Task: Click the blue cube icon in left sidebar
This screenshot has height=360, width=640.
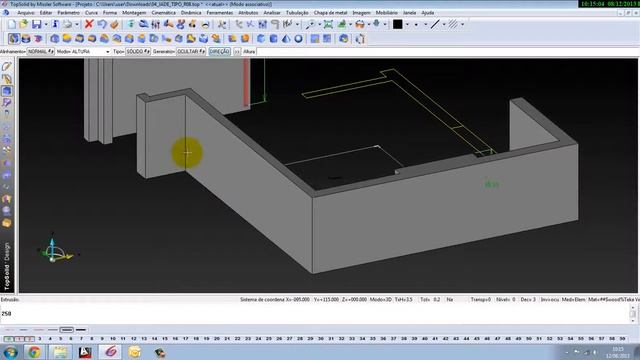Action: tap(7, 91)
